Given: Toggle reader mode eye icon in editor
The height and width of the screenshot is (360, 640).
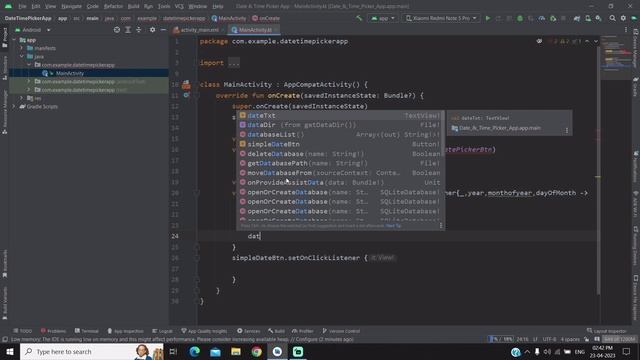Looking at the screenshot, I should (x=539, y=41).
